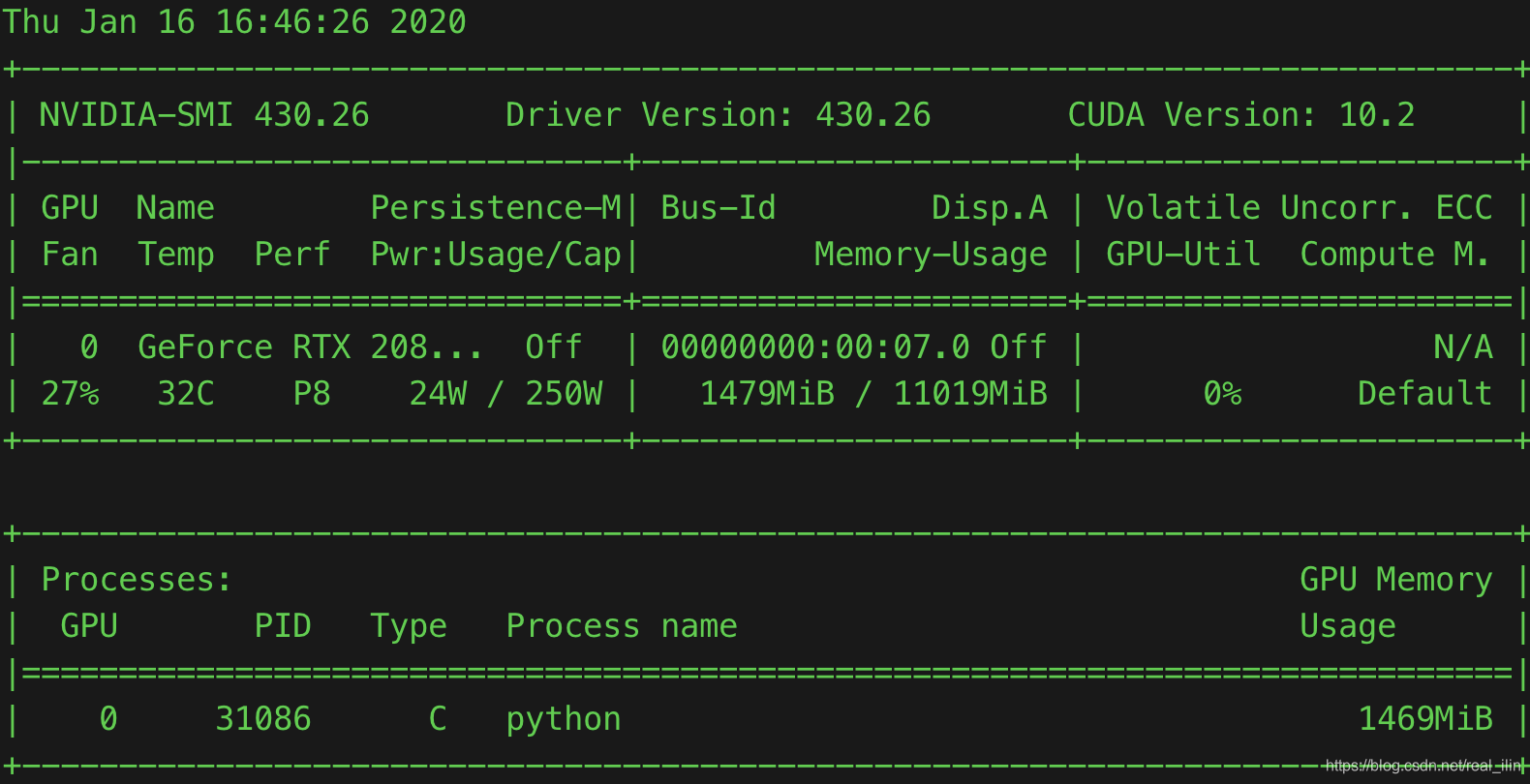Click the Driver Version: 430.26 text

718,114
